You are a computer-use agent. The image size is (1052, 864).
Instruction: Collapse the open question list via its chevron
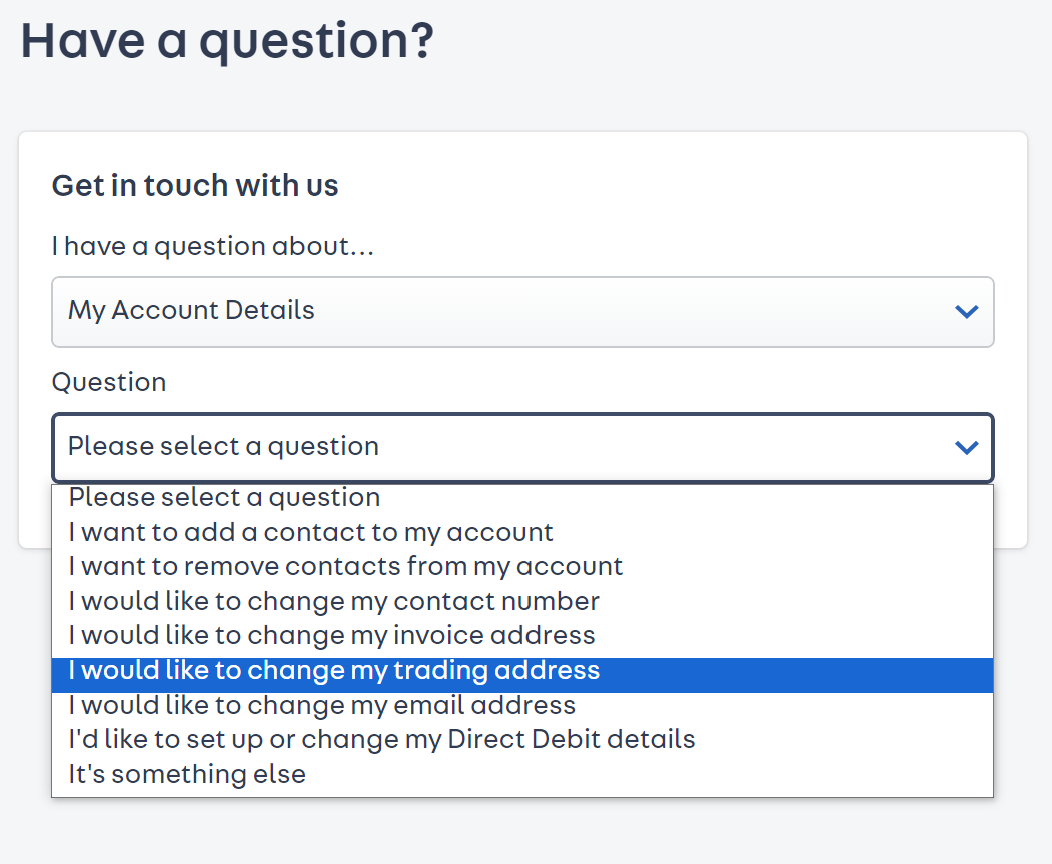click(966, 447)
